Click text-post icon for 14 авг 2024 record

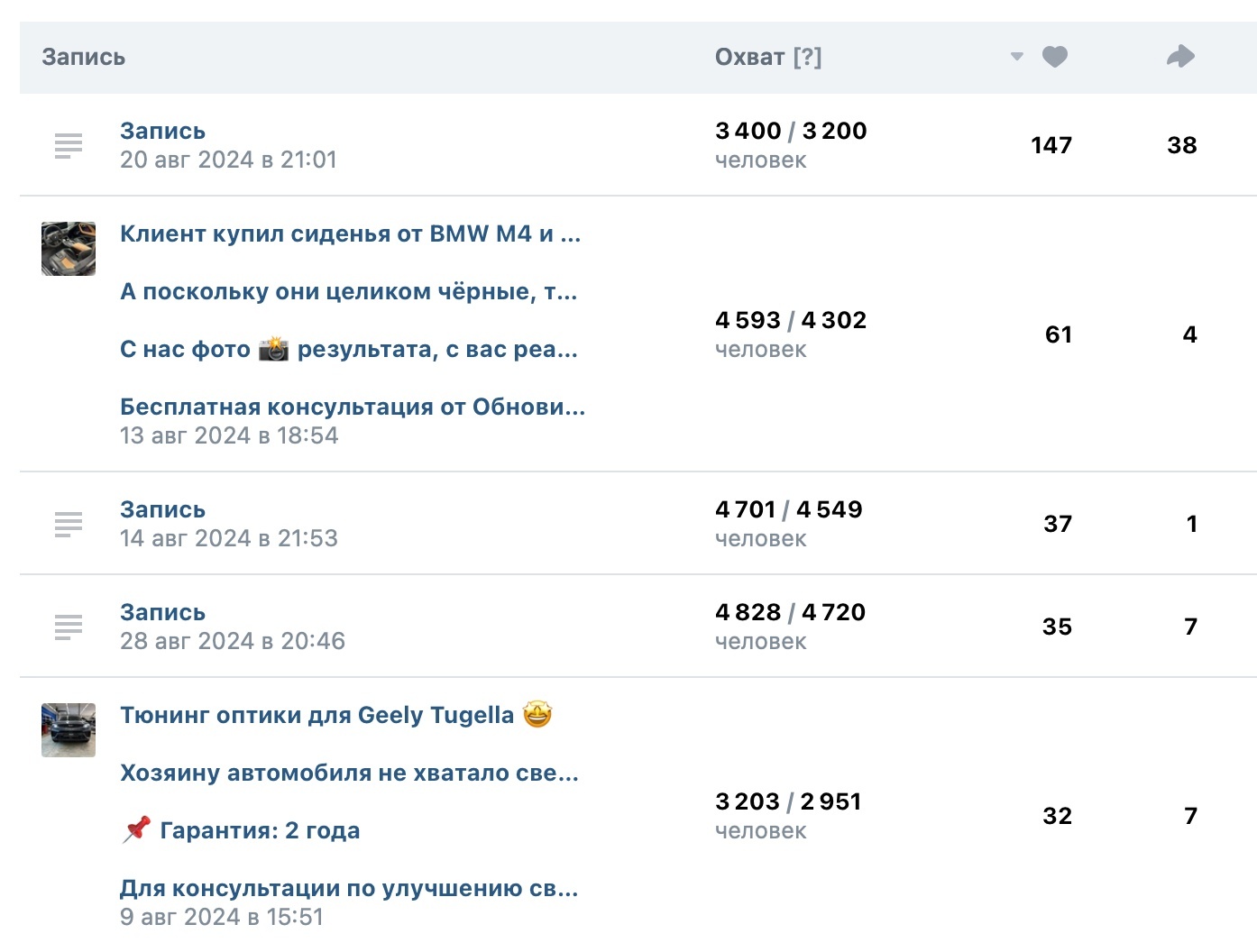(69, 524)
